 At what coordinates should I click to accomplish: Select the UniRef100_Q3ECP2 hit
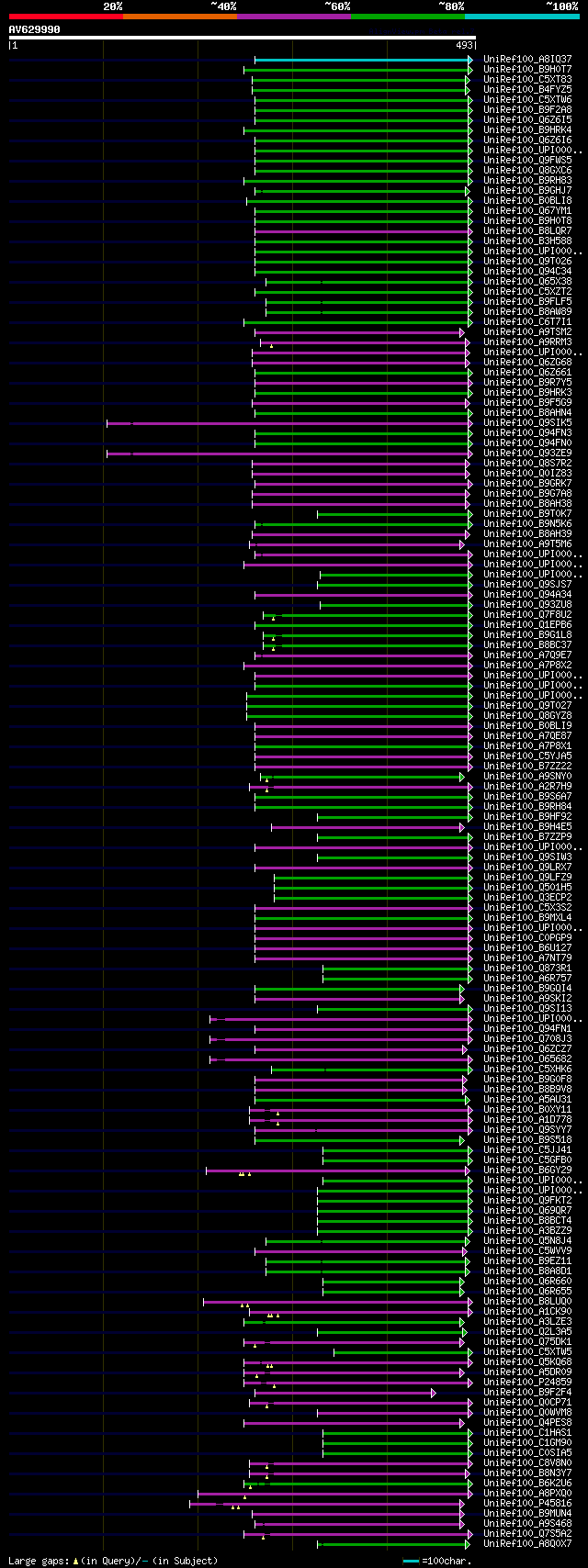pos(527,898)
